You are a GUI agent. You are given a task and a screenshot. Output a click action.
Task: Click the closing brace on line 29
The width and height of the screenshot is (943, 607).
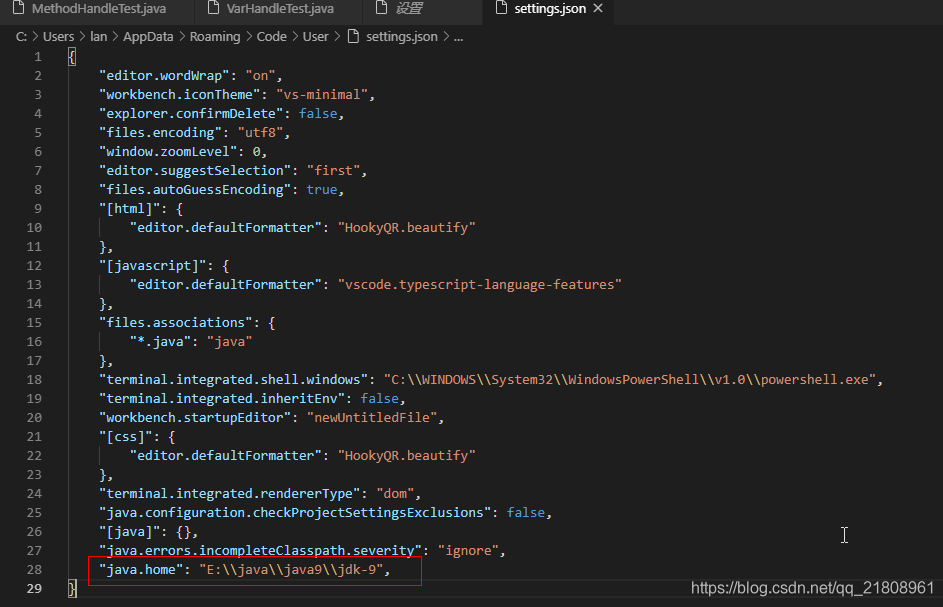pyautogui.click(x=72, y=588)
